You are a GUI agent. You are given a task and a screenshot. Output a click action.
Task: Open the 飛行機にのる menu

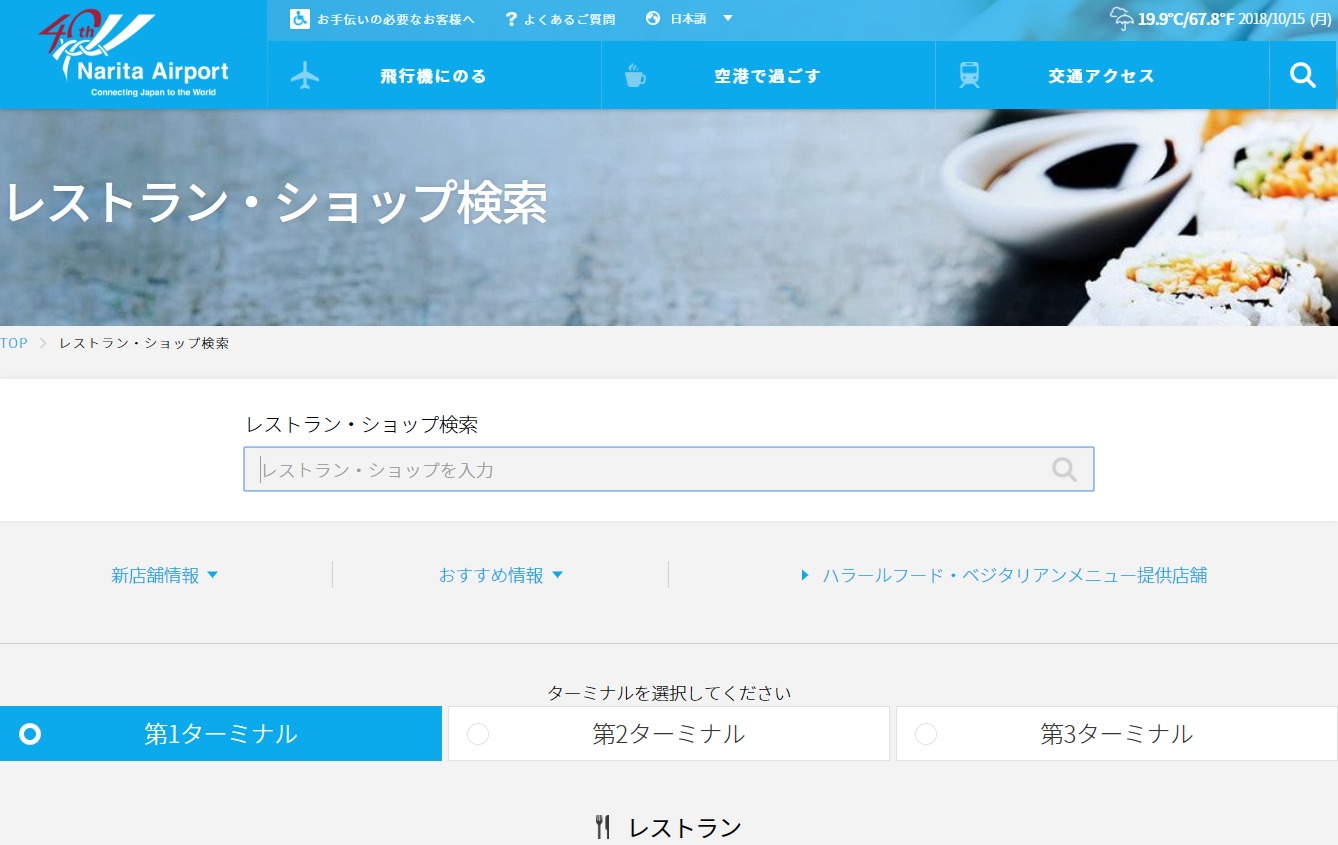click(433, 76)
